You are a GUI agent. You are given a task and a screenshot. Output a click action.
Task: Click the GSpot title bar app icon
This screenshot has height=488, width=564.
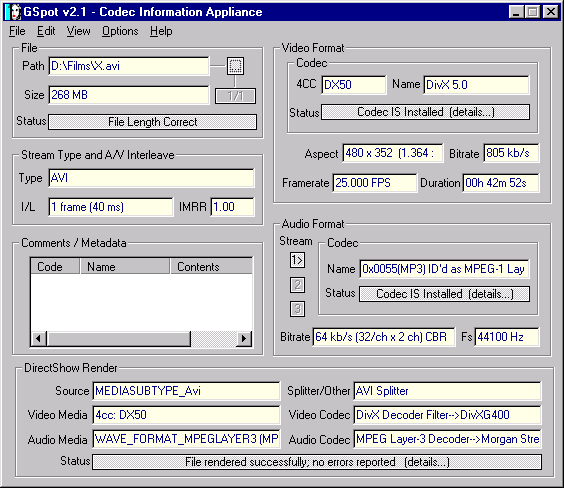[13, 12]
